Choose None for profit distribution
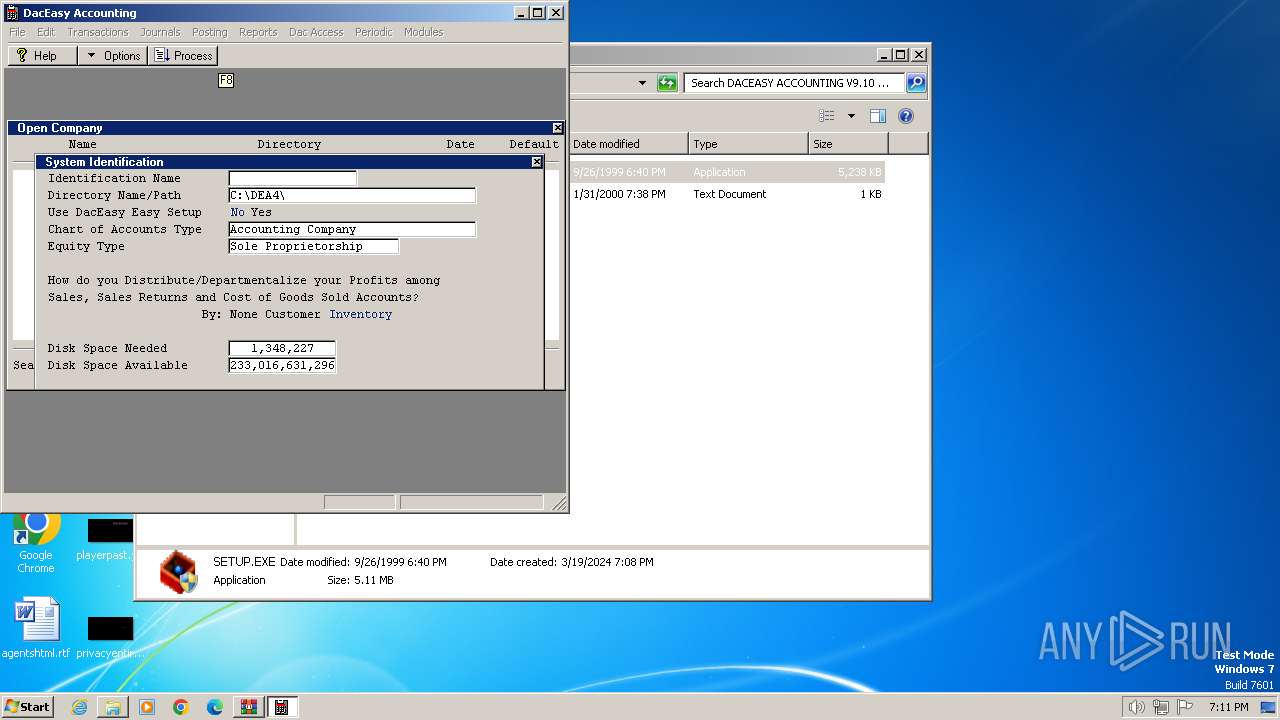 pyautogui.click(x=244, y=314)
